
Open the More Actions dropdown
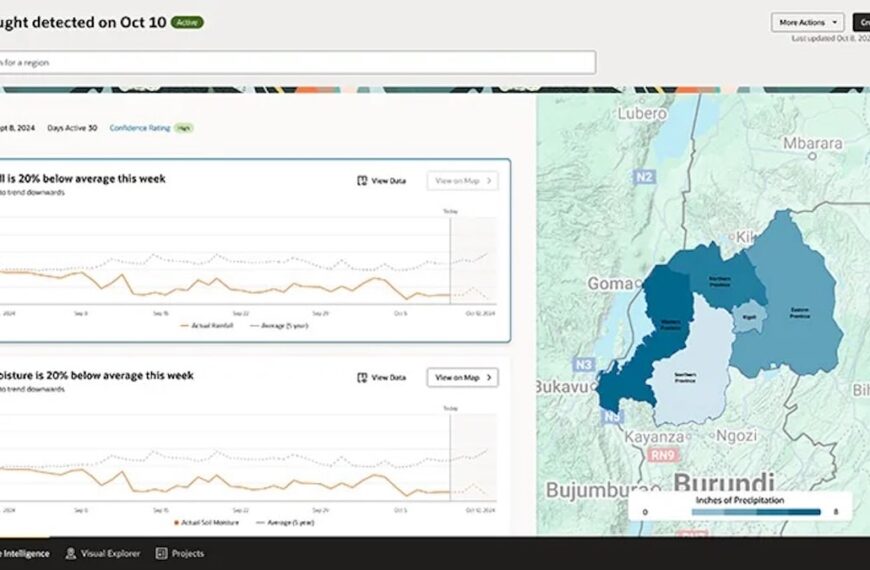[x=807, y=22]
